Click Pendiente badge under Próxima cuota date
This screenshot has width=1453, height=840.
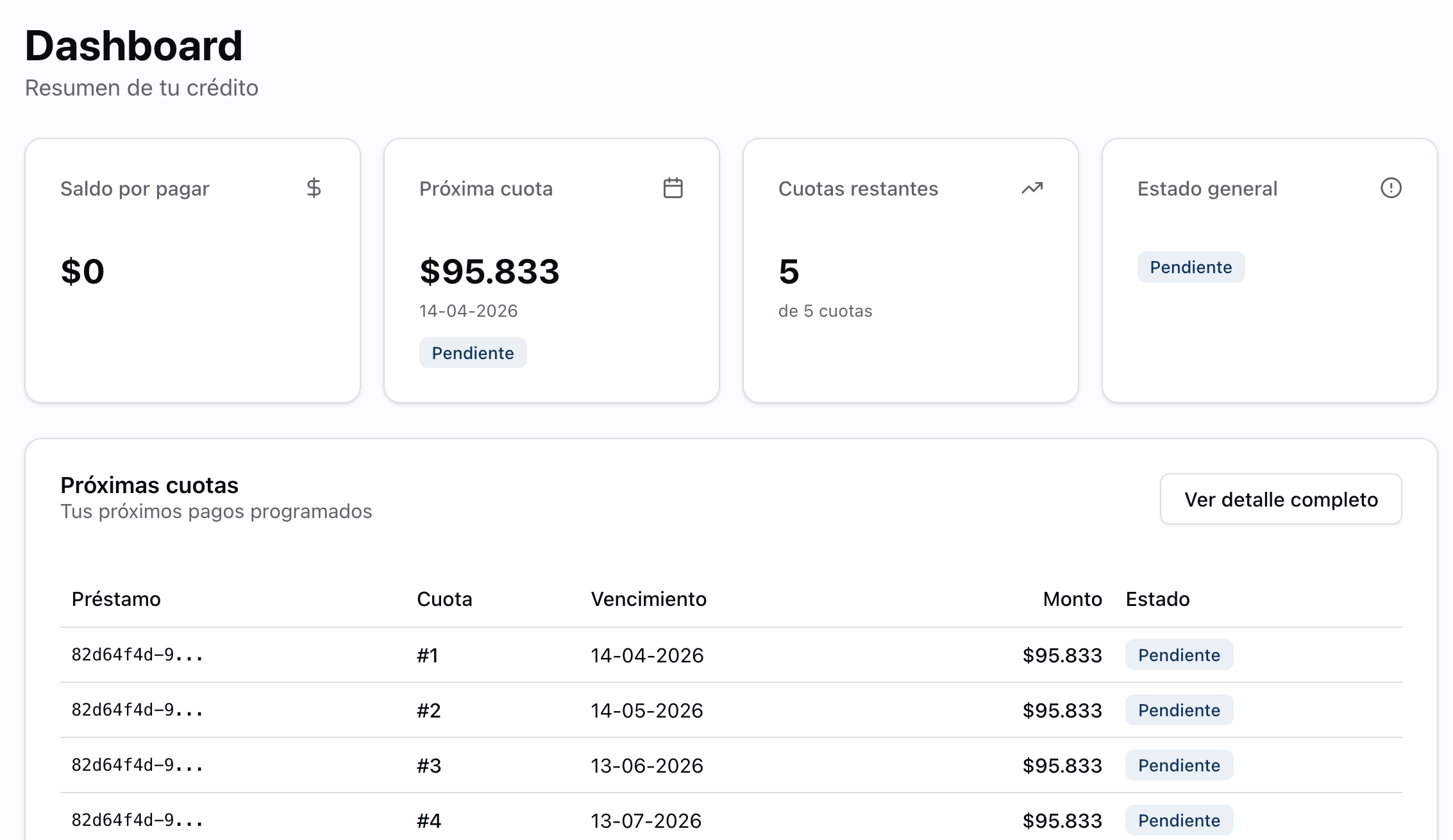[473, 353]
